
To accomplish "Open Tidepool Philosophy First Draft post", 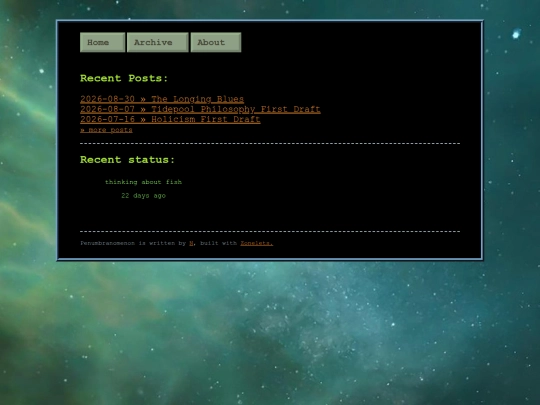I will coord(200,109).
